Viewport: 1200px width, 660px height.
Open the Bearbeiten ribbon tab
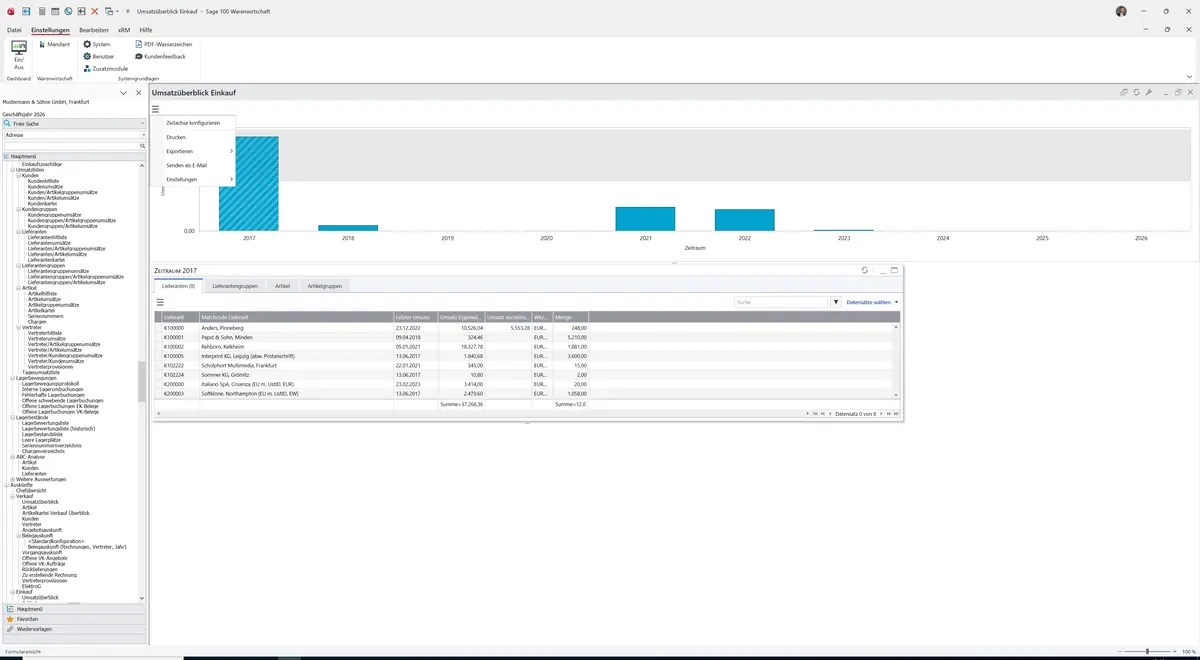click(x=94, y=30)
